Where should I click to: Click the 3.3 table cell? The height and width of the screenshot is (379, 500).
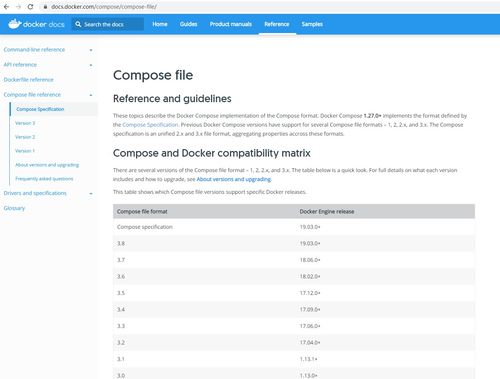(121, 326)
